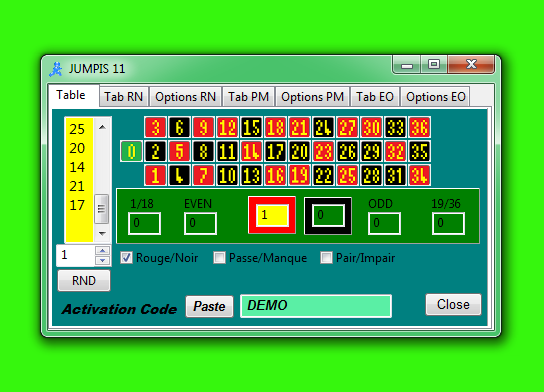Select red number 34 cell

[x=419, y=175]
